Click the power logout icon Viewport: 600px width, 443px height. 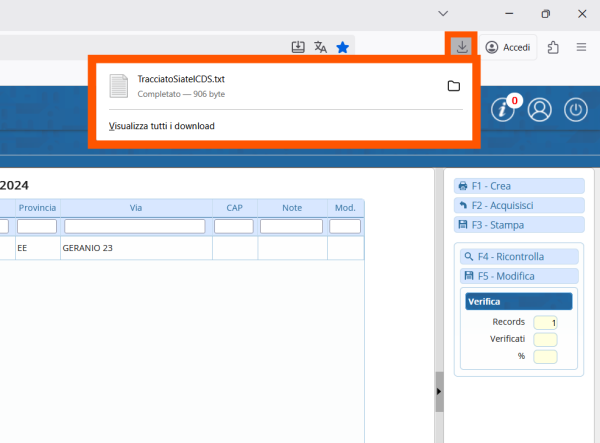point(575,110)
